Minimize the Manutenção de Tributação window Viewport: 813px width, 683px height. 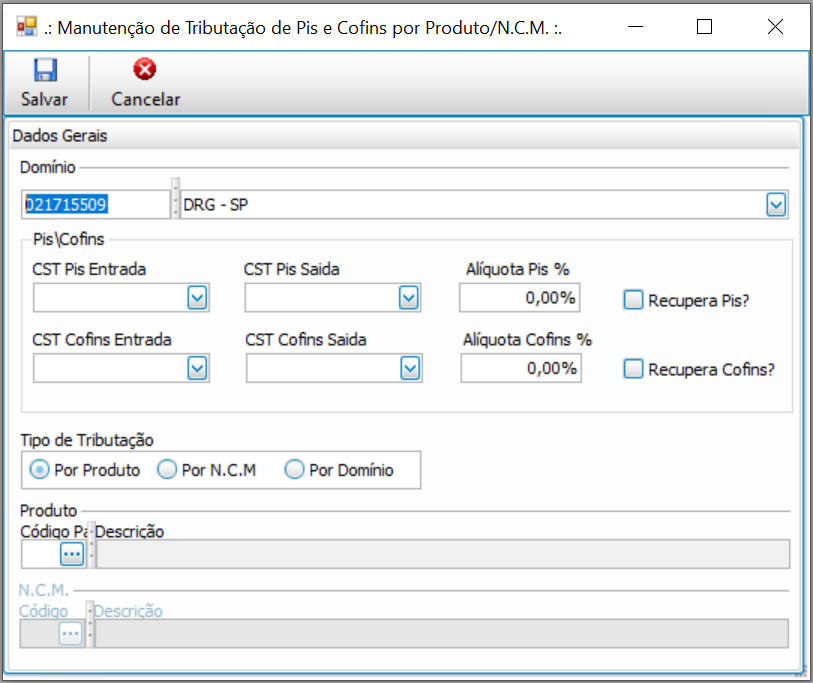[x=635, y=26]
